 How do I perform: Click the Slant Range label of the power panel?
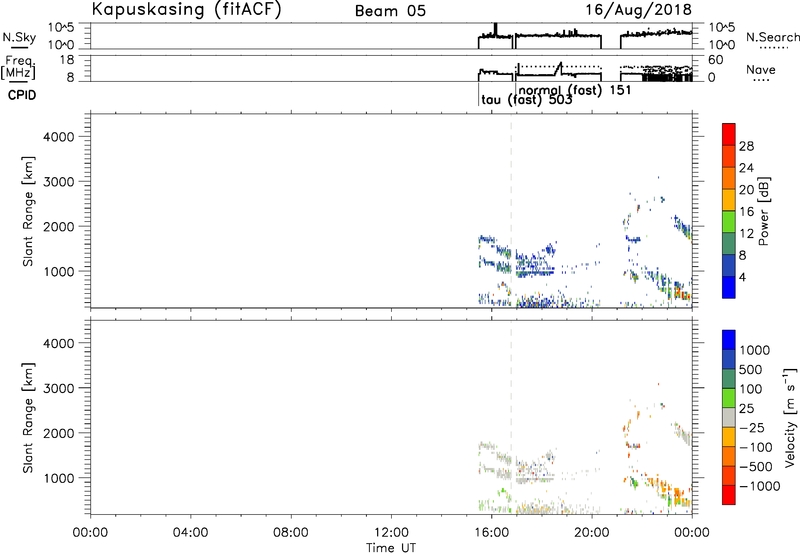click(x=28, y=212)
